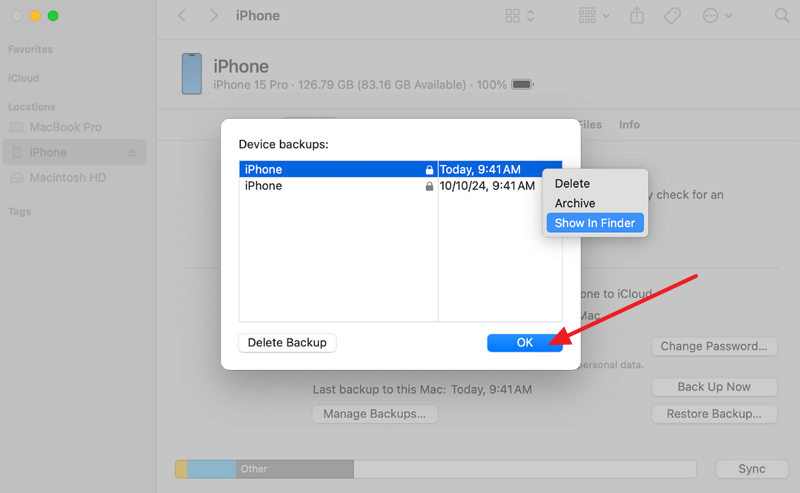Confirm the dialog with OK
This screenshot has width=800, height=493.
pos(524,342)
